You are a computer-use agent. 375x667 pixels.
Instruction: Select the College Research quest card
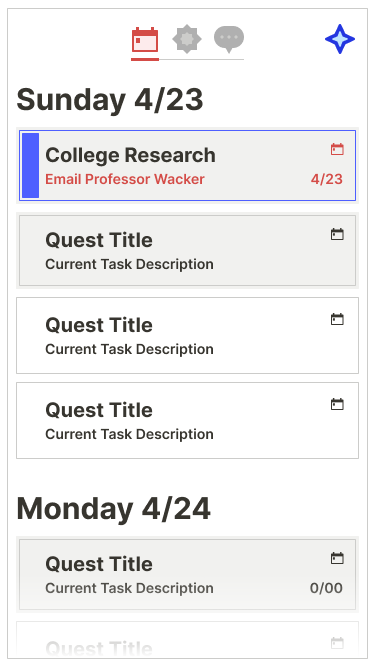pyautogui.click(x=188, y=165)
